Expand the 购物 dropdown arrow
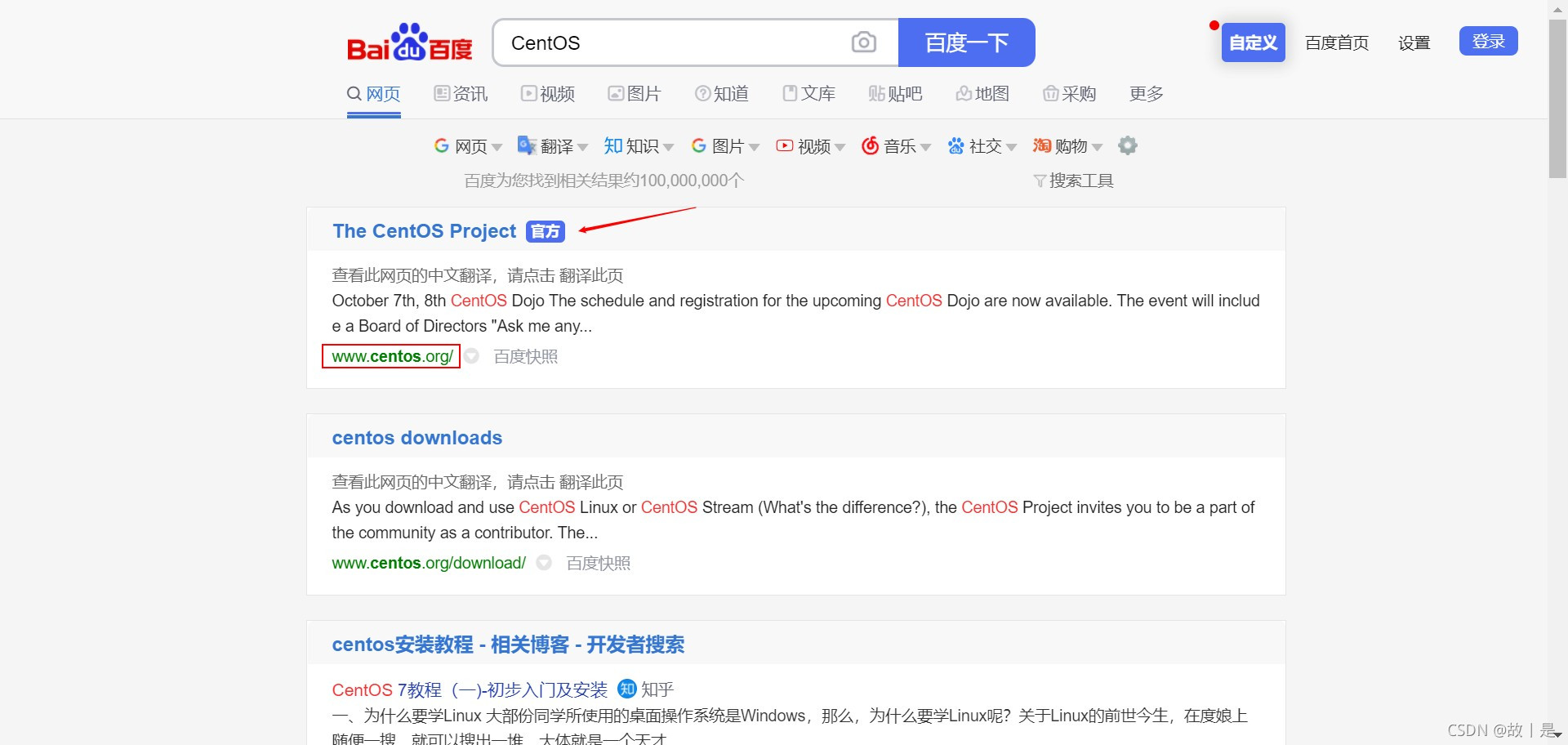Image resolution: width=1568 pixels, height=745 pixels. pyautogui.click(x=1097, y=148)
